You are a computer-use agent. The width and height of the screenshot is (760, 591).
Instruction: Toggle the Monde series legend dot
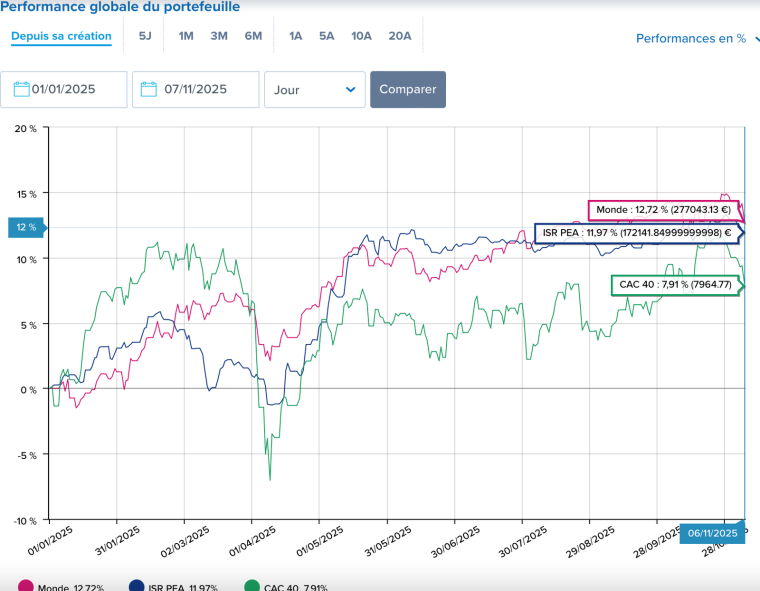[26, 586]
